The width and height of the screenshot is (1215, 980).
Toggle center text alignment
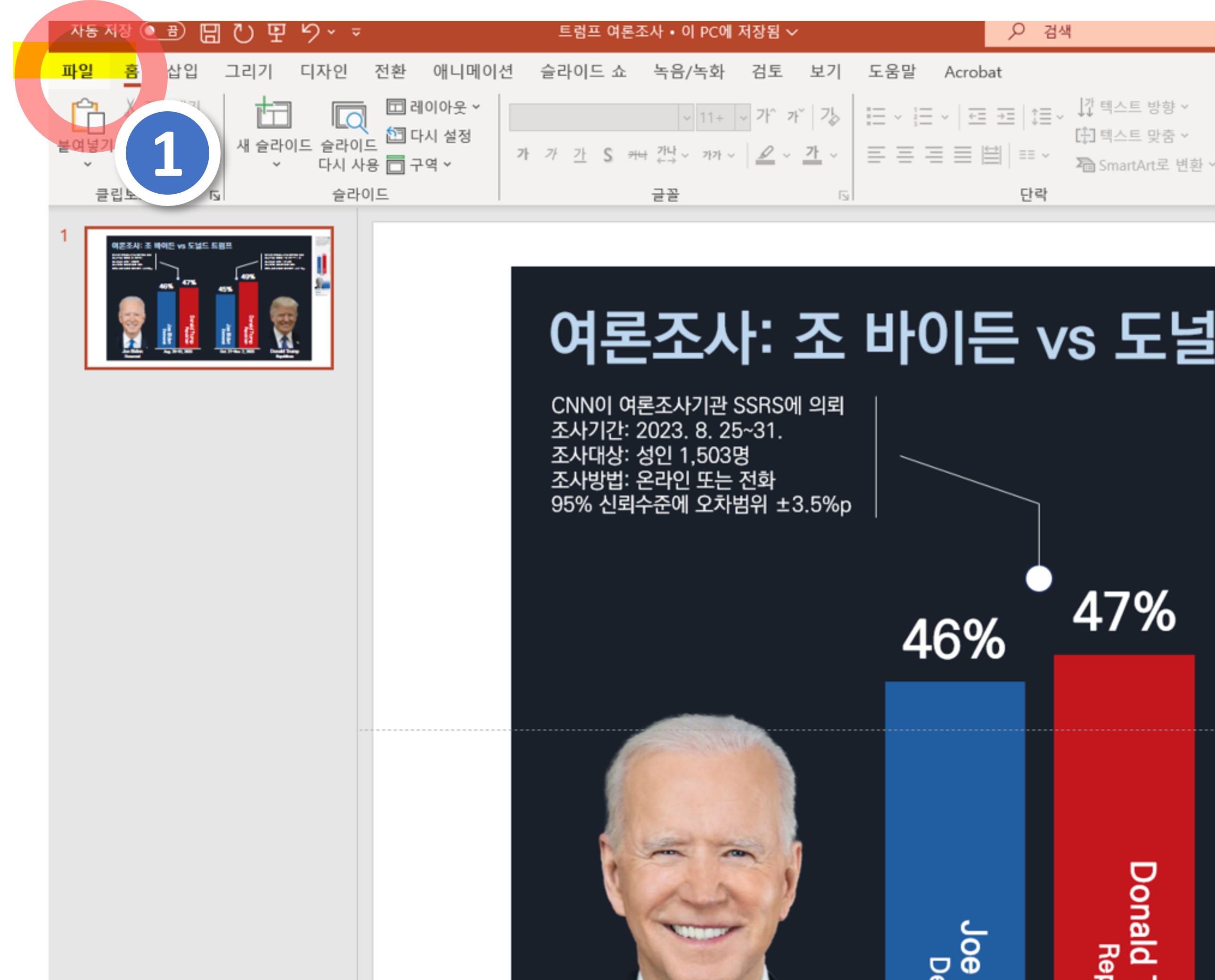click(x=905, y=155)
